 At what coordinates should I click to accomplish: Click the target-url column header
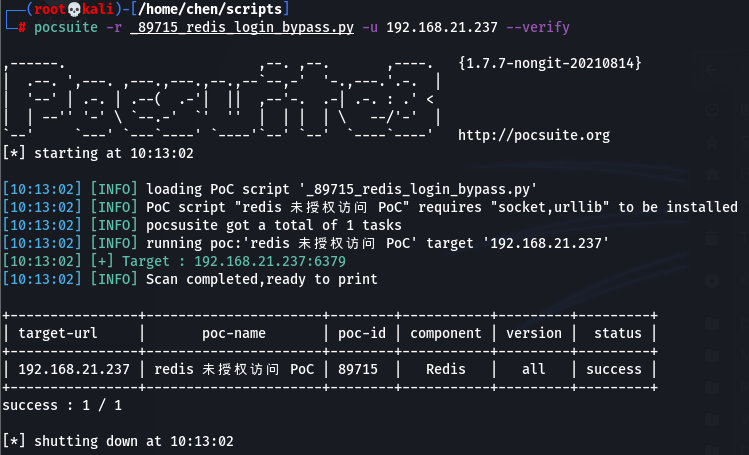click(x=58, y=333)
